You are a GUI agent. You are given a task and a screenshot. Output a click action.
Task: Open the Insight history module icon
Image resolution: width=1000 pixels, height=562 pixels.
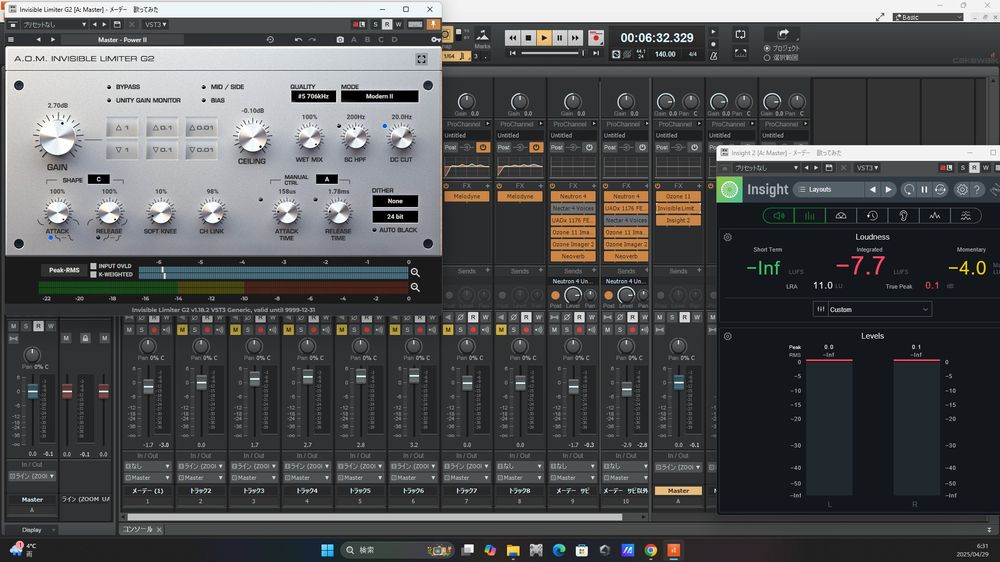click(872, 215)
